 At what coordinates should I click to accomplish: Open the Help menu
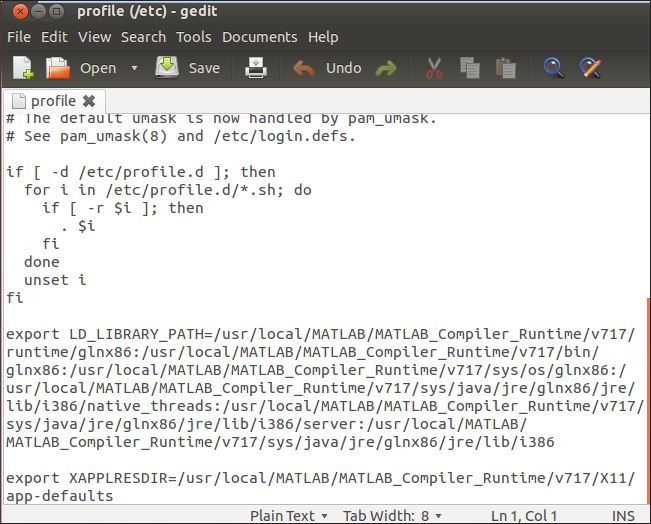323,37
